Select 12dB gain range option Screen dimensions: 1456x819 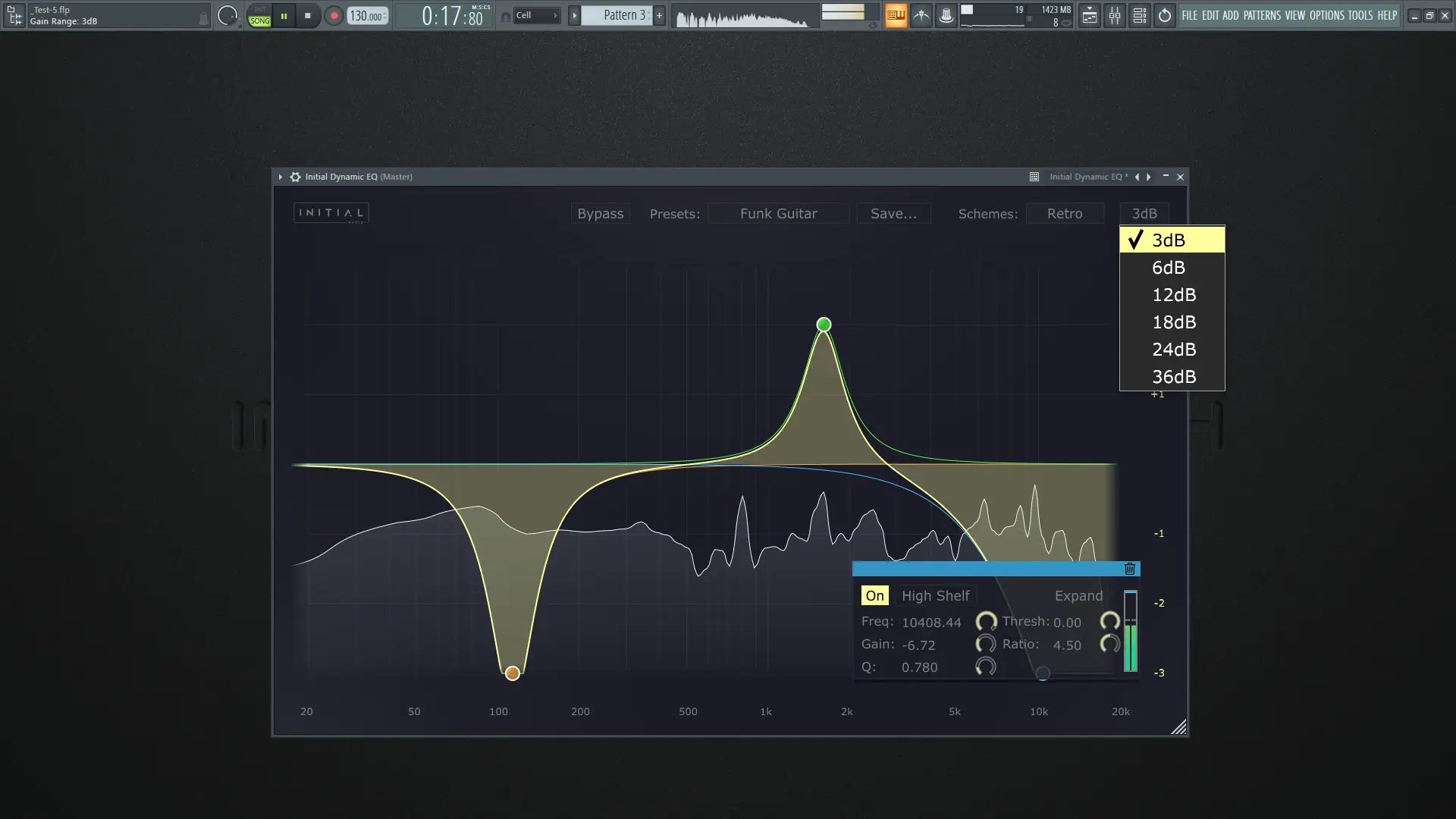pos(1173,295)
